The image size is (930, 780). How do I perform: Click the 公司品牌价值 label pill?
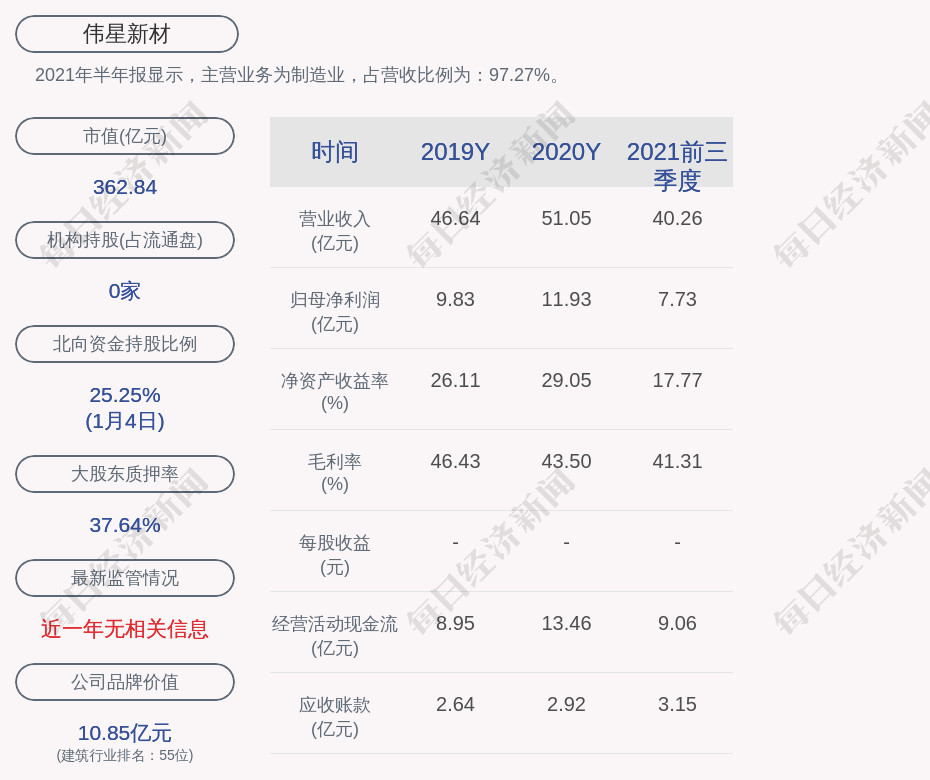pos(125,682)
